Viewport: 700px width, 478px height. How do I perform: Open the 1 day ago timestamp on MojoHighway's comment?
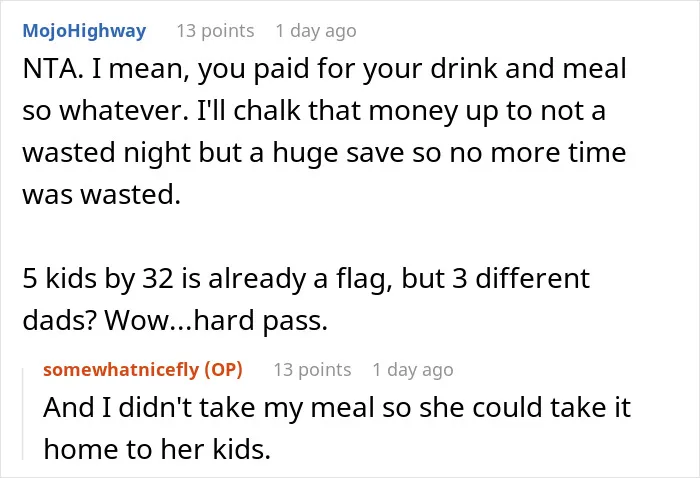click(x=316, y=31)
